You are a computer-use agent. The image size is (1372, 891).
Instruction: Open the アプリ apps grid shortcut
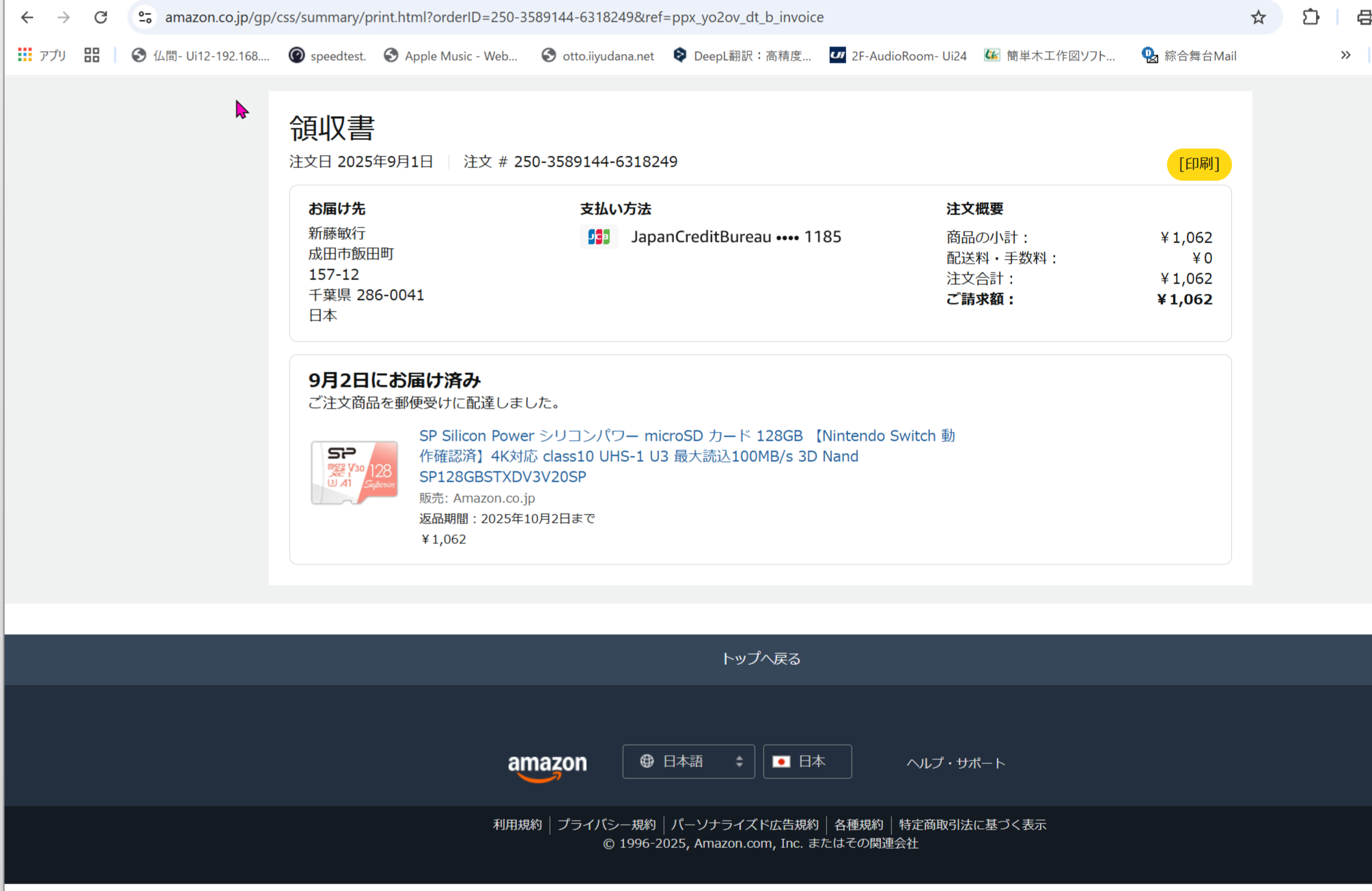click(x=41, y=55)
